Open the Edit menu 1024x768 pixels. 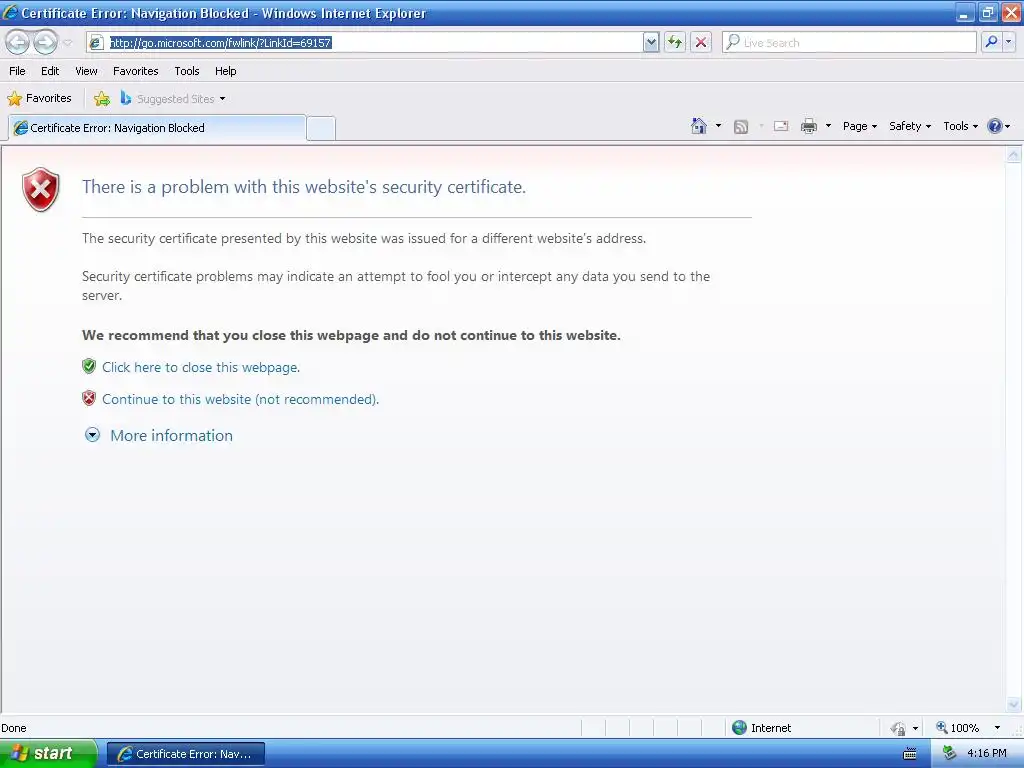pyautogui.click(x=50, y=71)
